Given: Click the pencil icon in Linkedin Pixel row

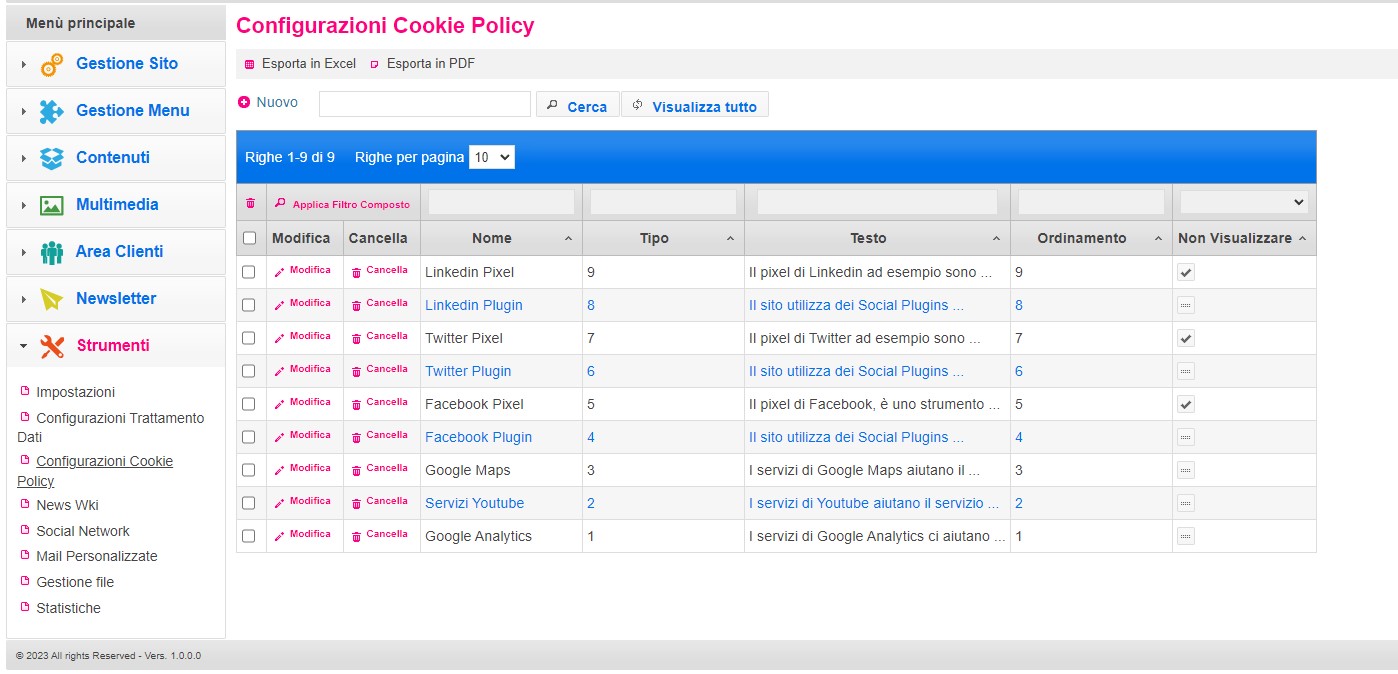Looking at the screenshot, I should coord(280,271).
